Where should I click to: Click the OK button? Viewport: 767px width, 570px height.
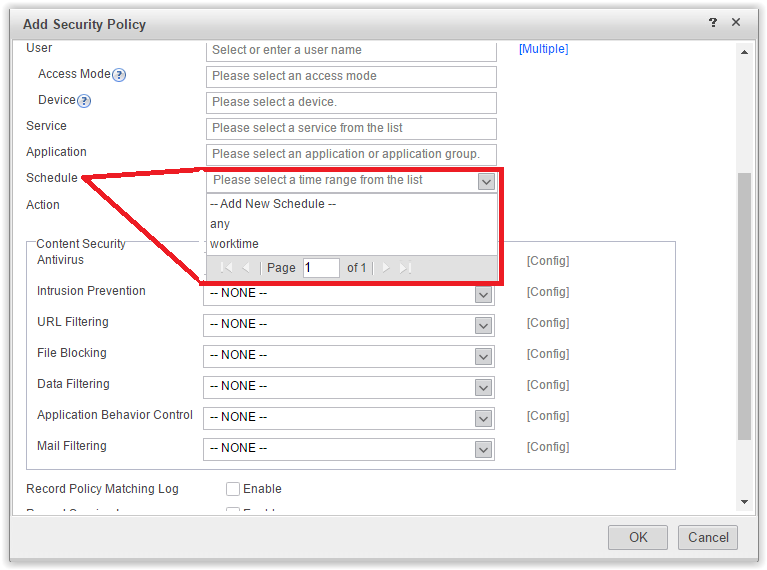point(638,537)
